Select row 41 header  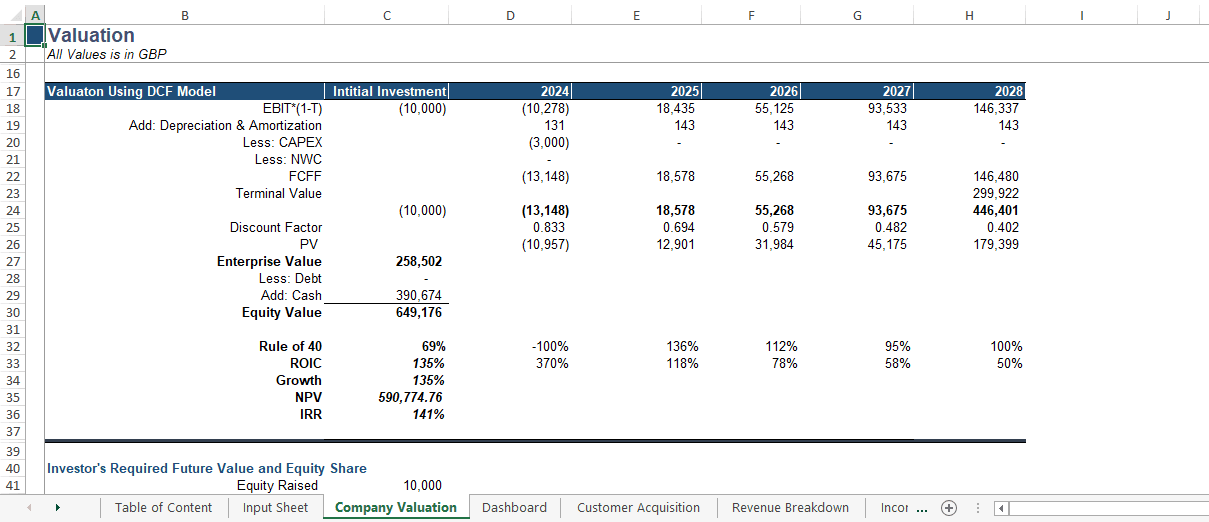pos(12,485)
